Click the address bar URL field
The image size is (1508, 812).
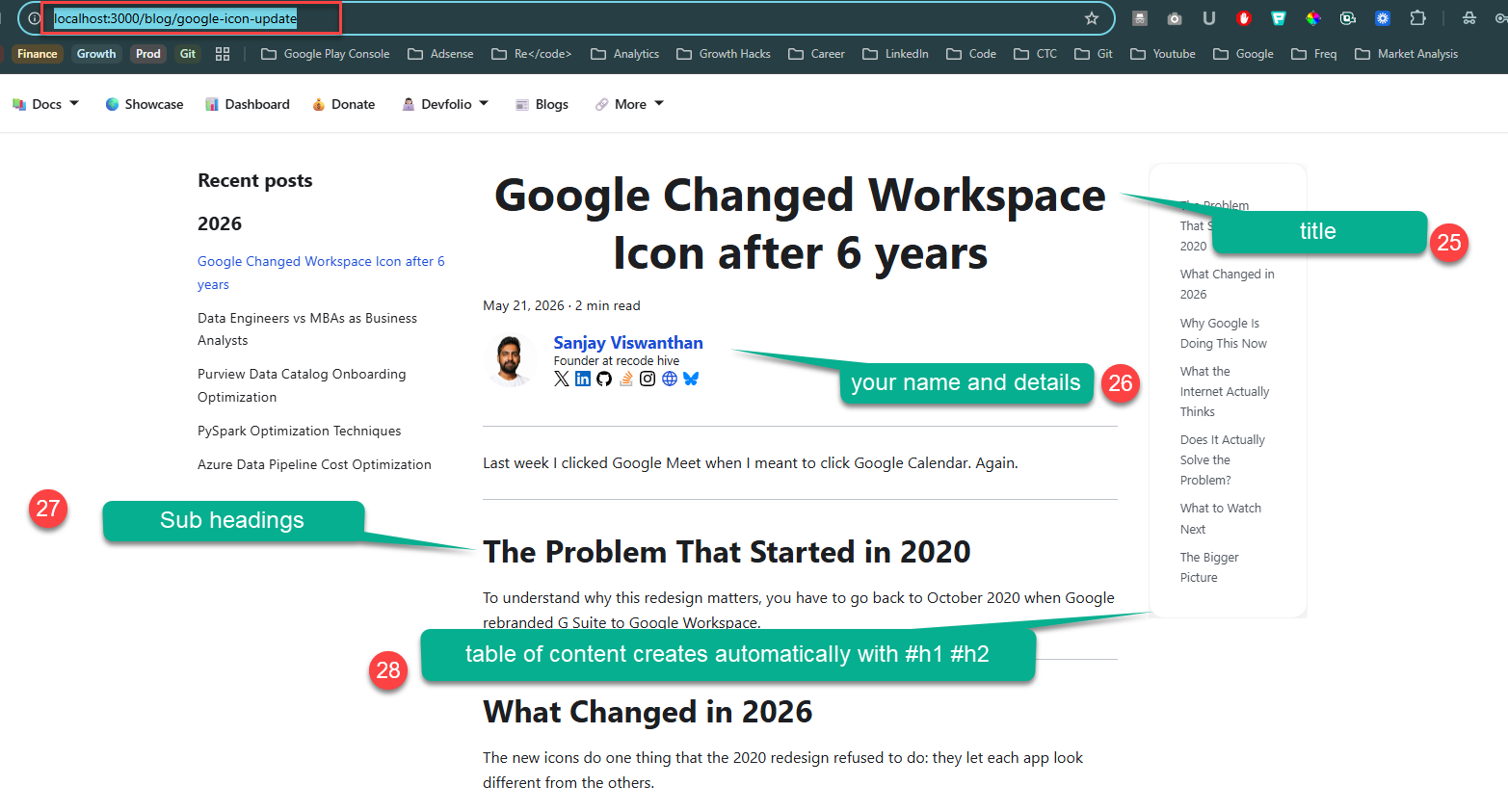coord(569,18)
